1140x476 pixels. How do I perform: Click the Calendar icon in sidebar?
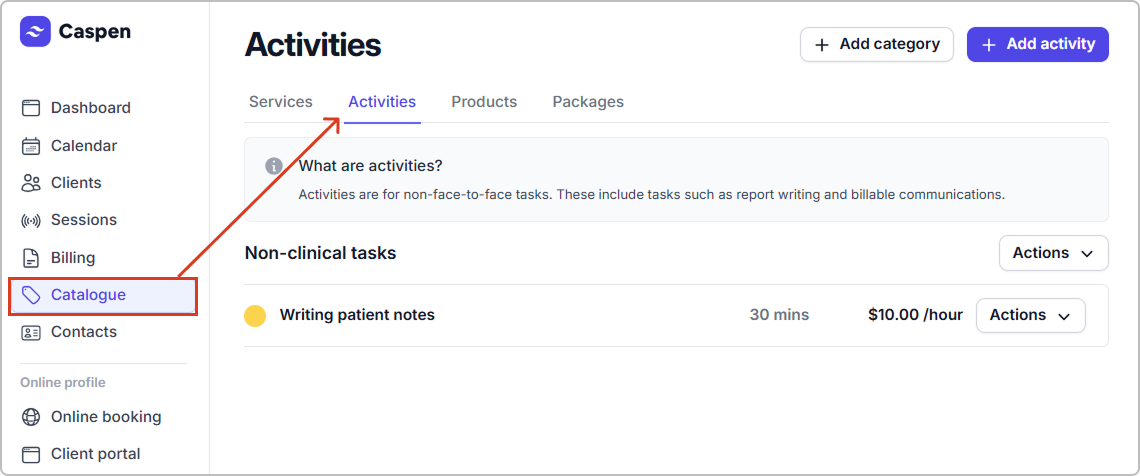coord(31,146)
